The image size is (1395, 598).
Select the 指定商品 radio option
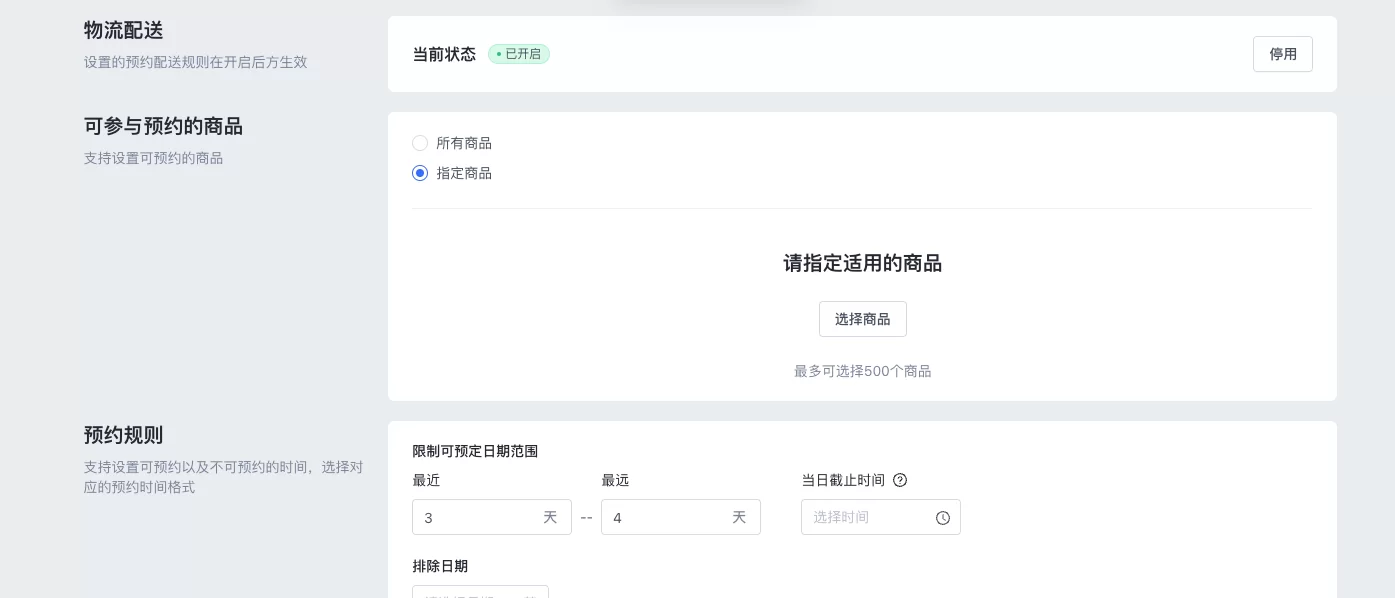pyautogui.click(x=420, y=173)
